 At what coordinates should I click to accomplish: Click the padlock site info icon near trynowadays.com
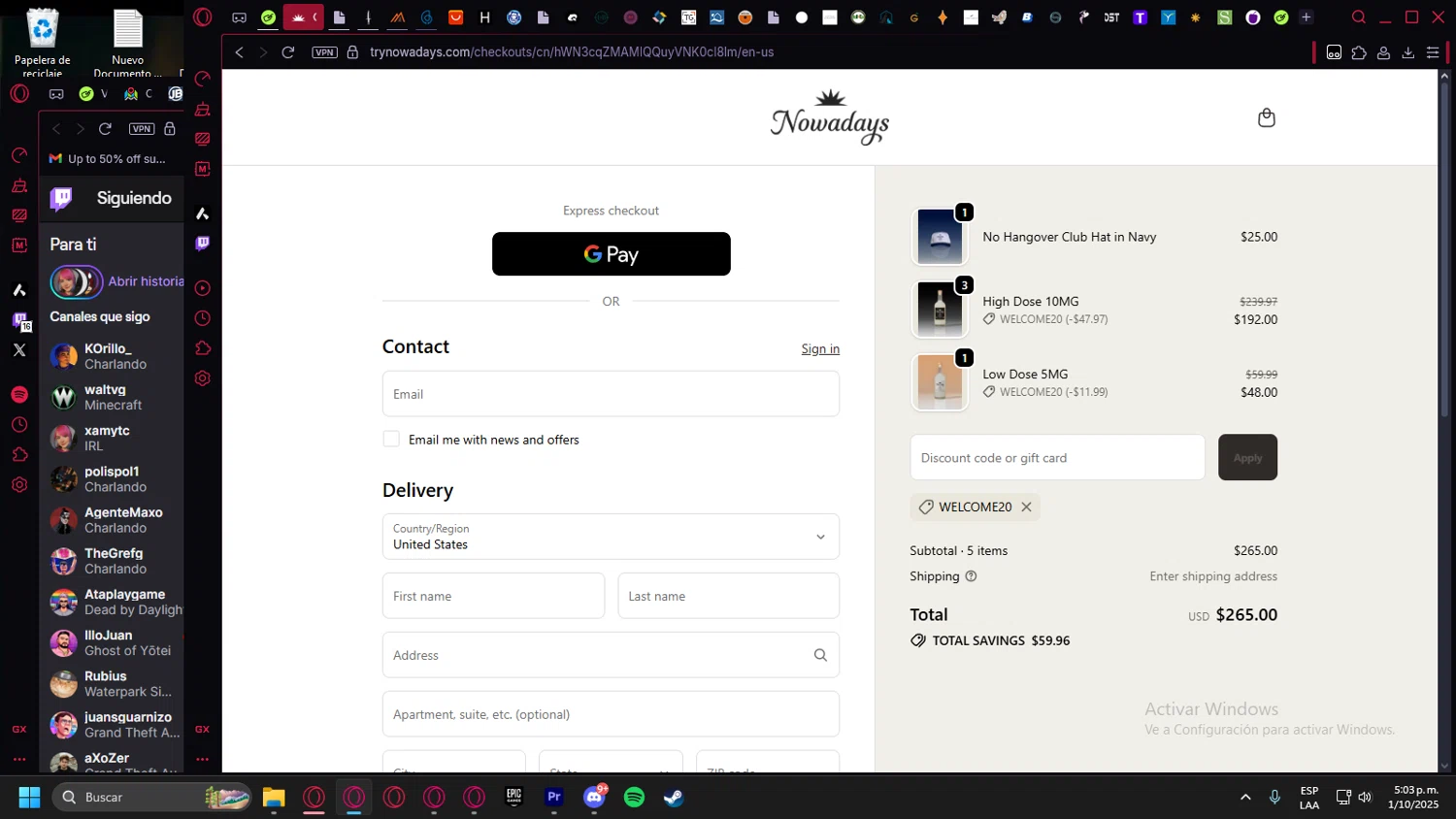coord(352,52)
